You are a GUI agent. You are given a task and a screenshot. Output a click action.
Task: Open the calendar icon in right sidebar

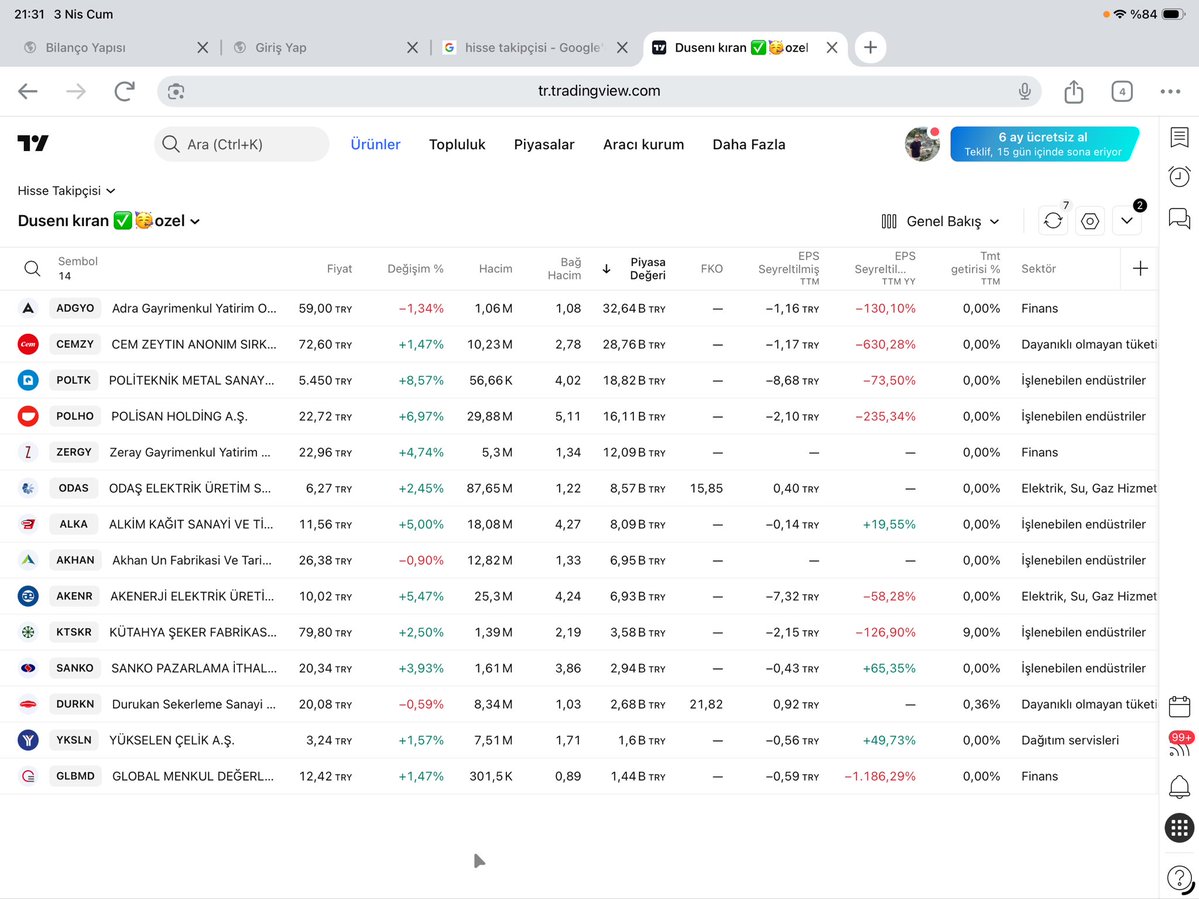click(x=1179, y=706)
